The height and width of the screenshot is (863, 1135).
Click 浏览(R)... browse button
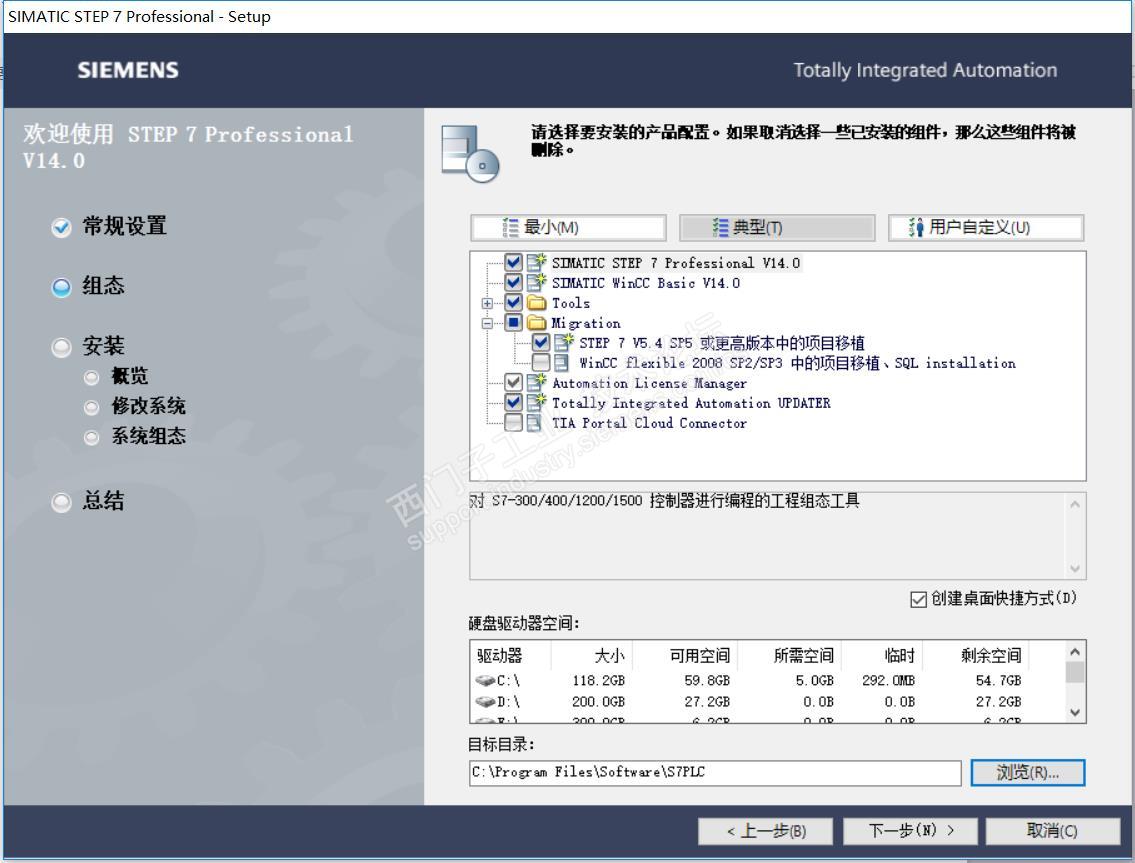pos(1028,773)
